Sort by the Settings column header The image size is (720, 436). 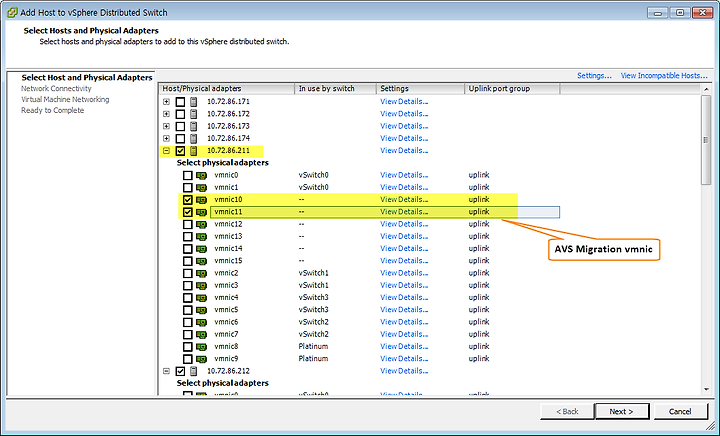[x=420, y=89]
